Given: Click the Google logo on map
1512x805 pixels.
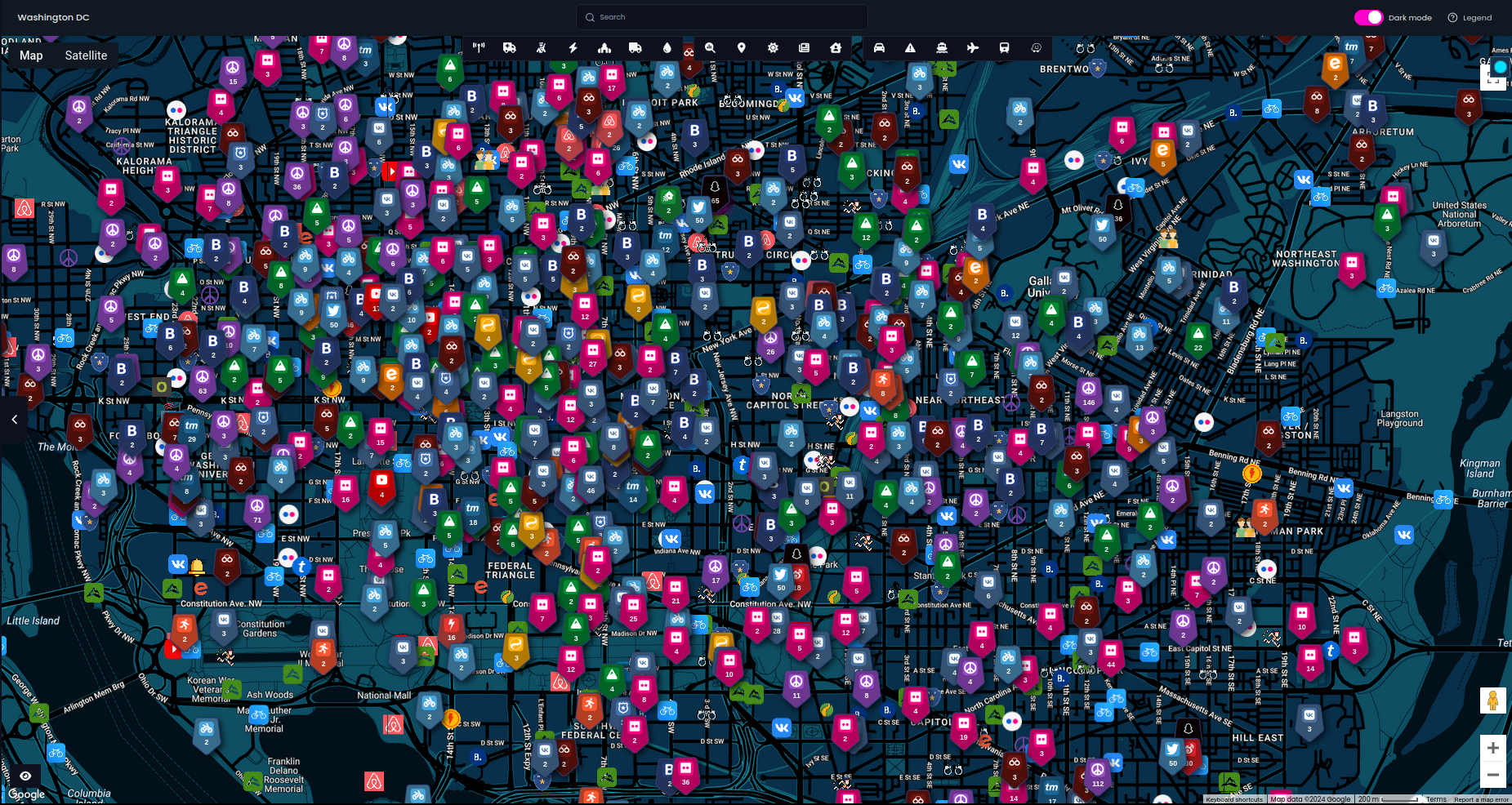Looking at the screenshot, I should click(x=27, y=794).
